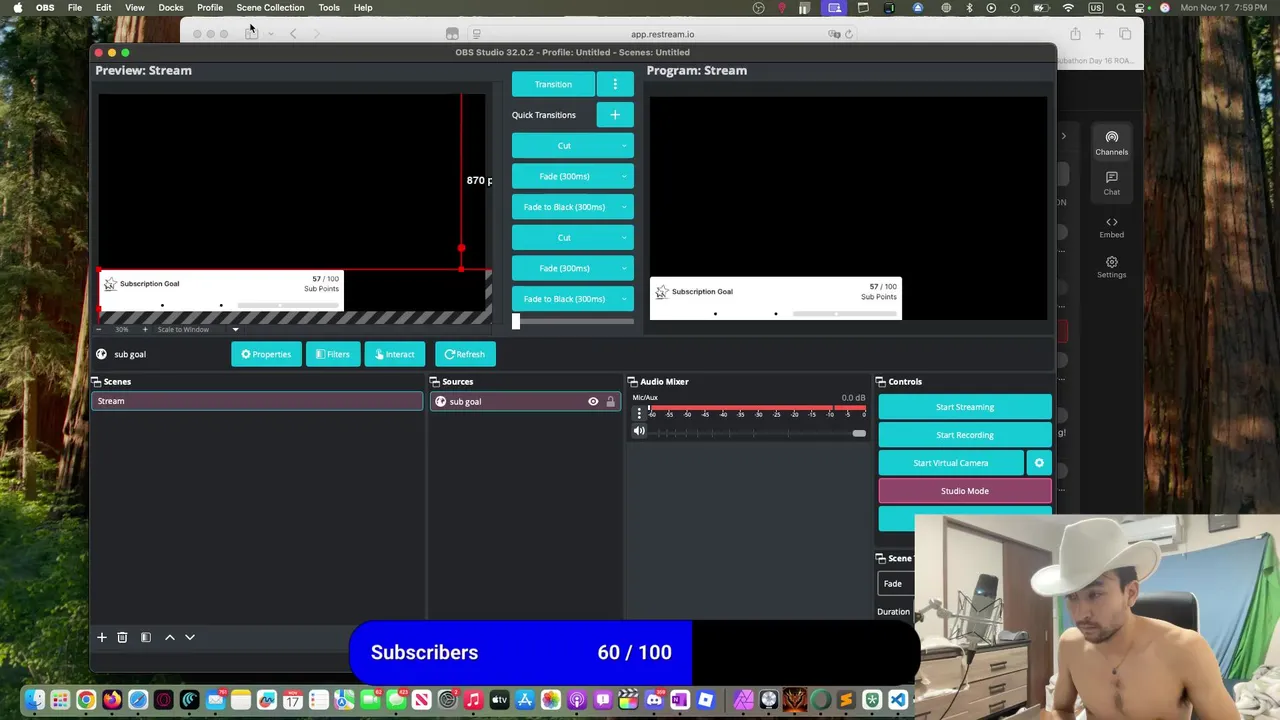Reload the page in the browser window
This screenshot has width=1280, height=720.
849,34
